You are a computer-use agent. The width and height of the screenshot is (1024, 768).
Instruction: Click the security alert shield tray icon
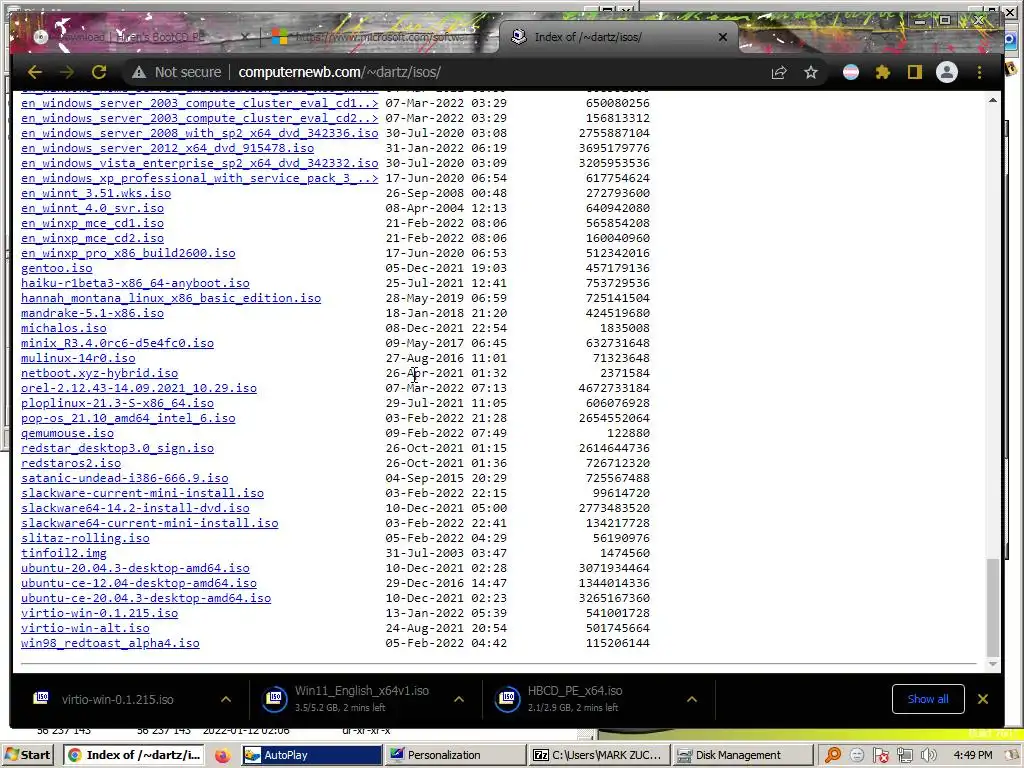coord(880,756)
